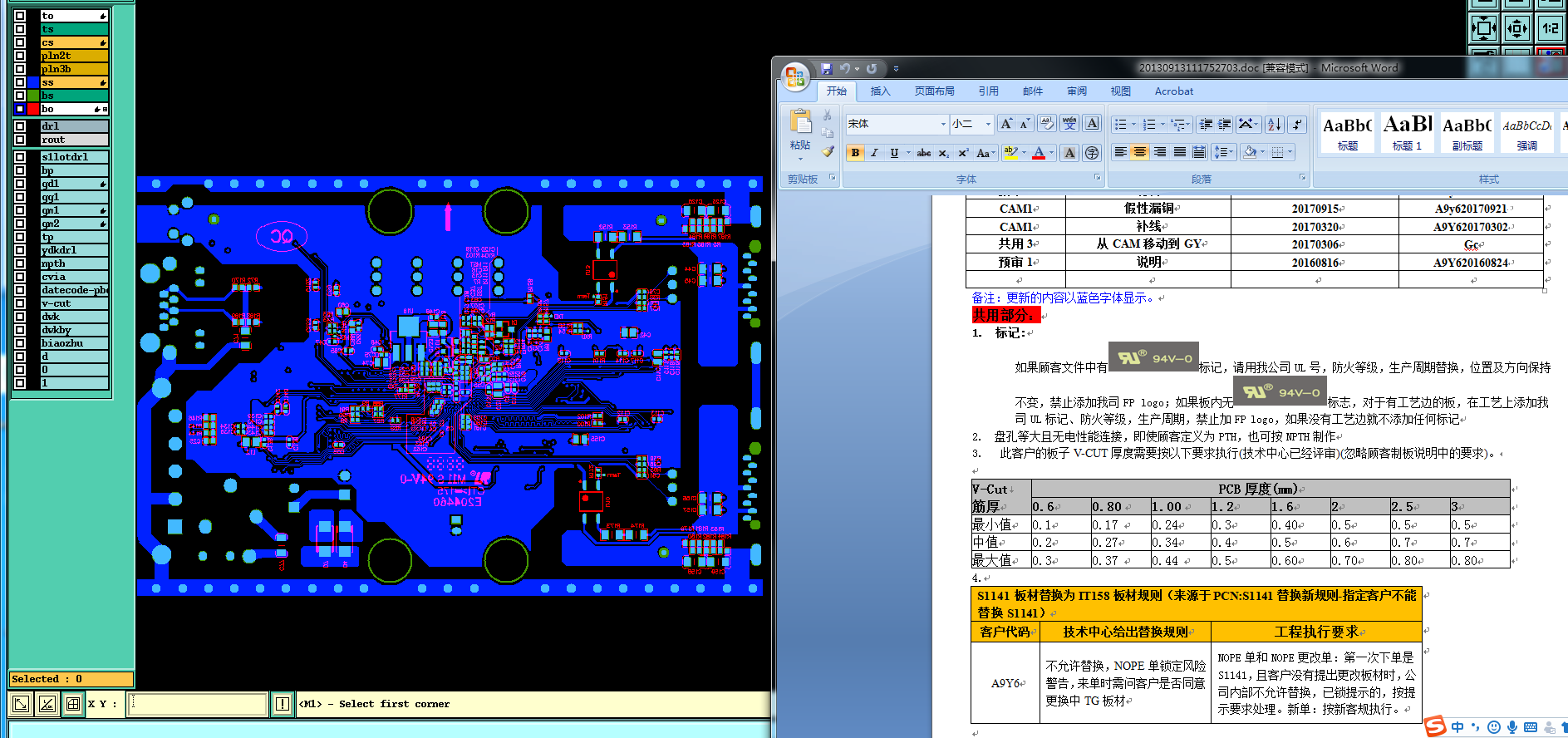Switch to the 审阅 ribbon tab

click(1077, 91)
